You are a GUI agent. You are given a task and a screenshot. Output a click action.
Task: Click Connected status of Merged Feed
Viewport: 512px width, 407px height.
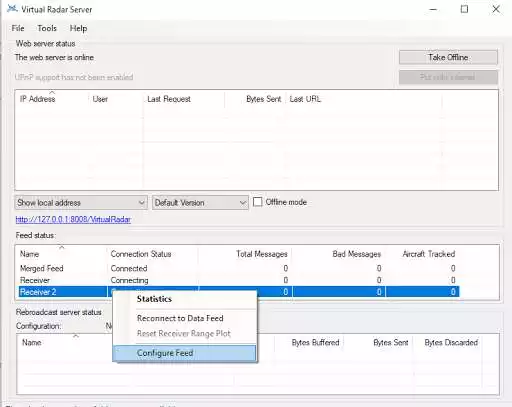point(129,268)
